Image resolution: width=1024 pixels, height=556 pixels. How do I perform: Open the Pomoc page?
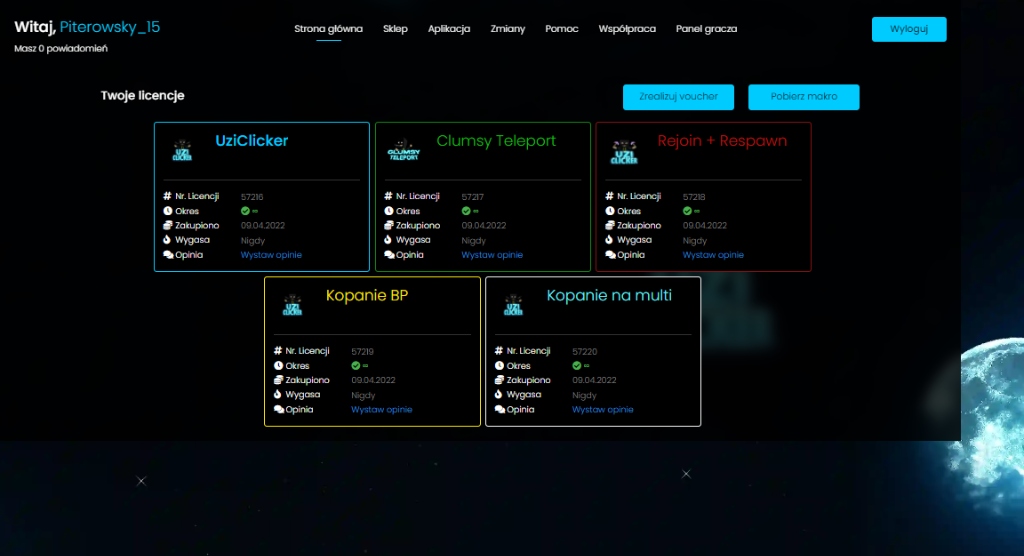562,29
